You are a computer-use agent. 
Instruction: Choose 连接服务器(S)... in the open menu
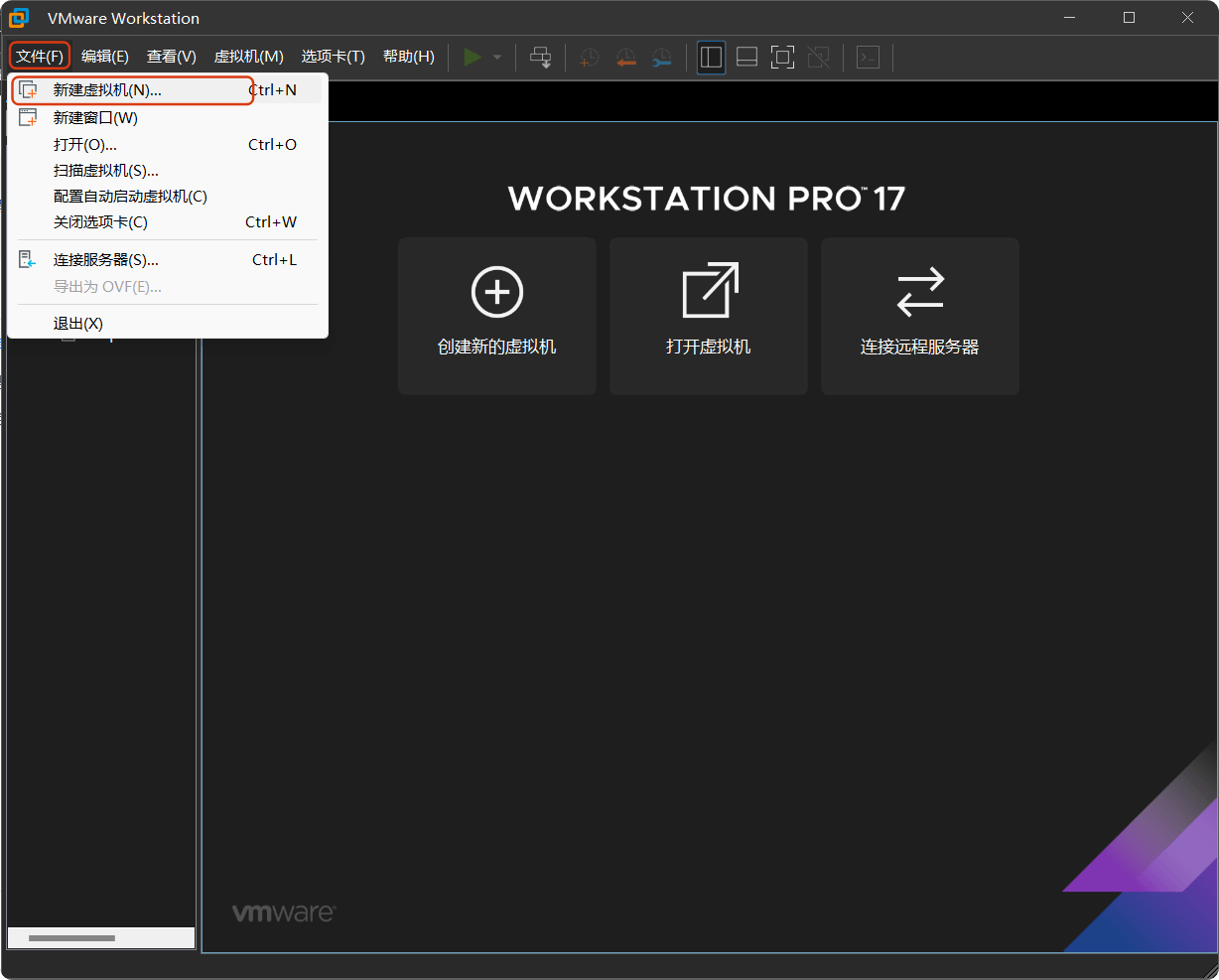(x=105, y=260)
